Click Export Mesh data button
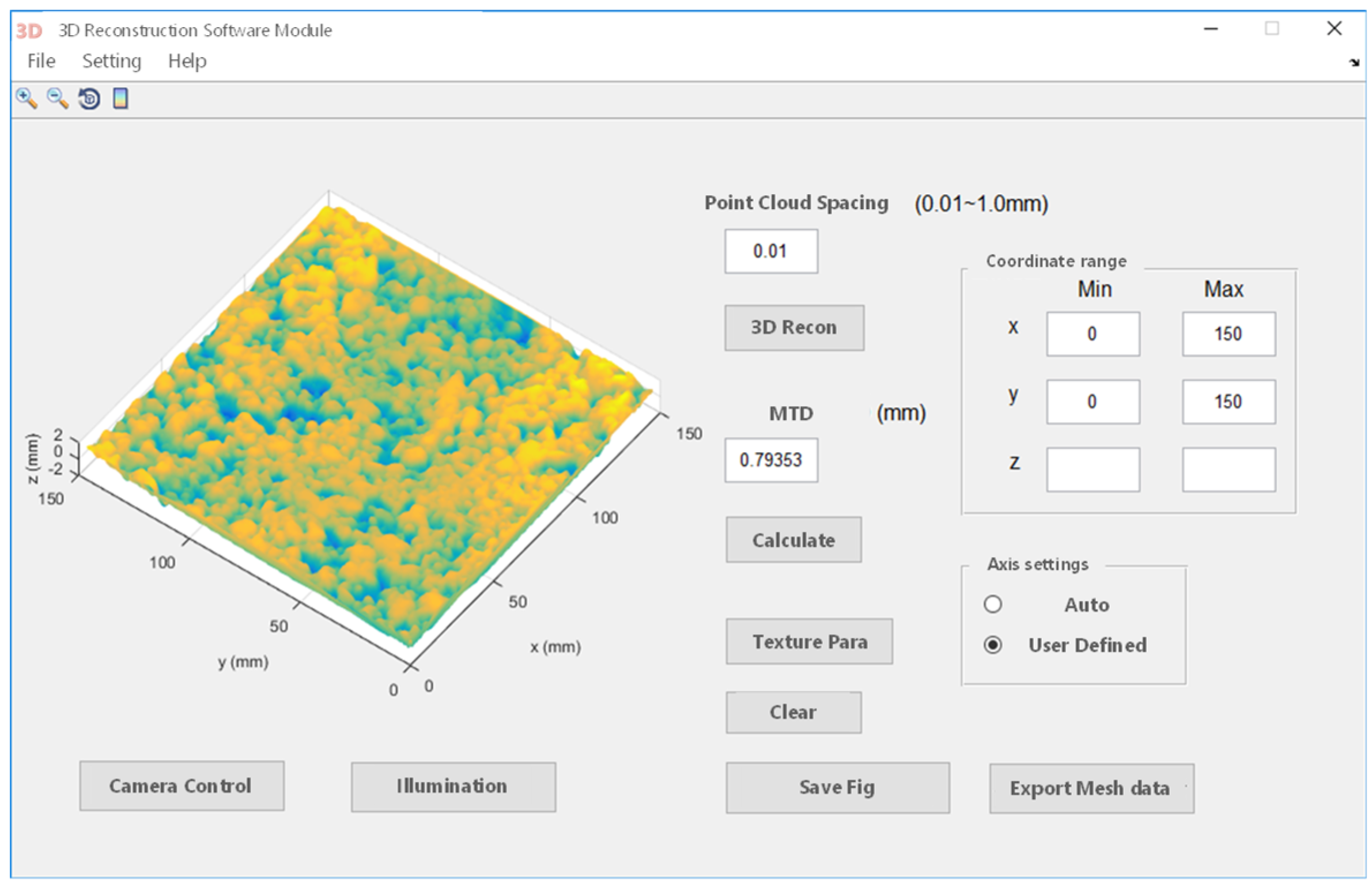 pyautogui.click(x=1091, y=788)
